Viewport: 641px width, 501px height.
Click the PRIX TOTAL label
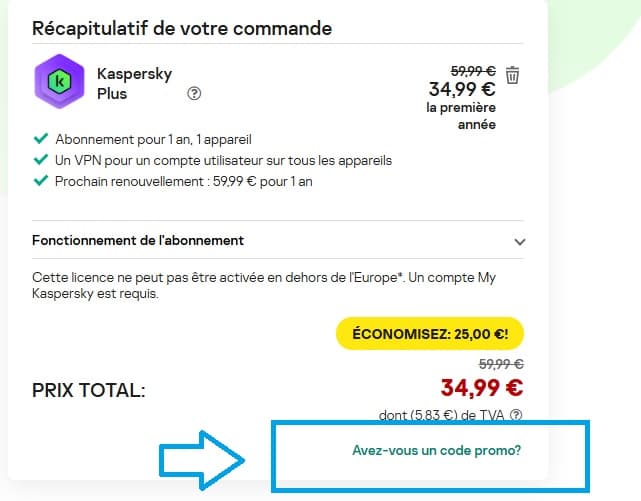pos(89,390)
